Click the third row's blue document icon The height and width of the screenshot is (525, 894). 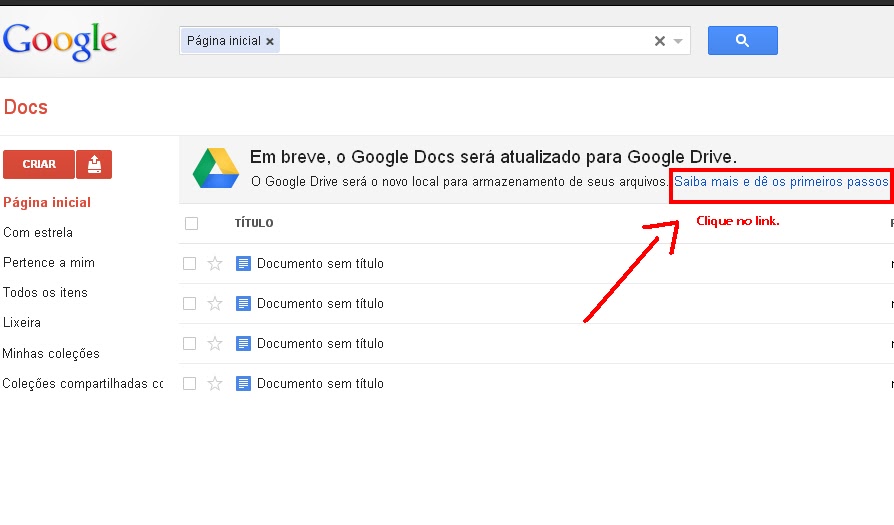click(x=243, y=343)
